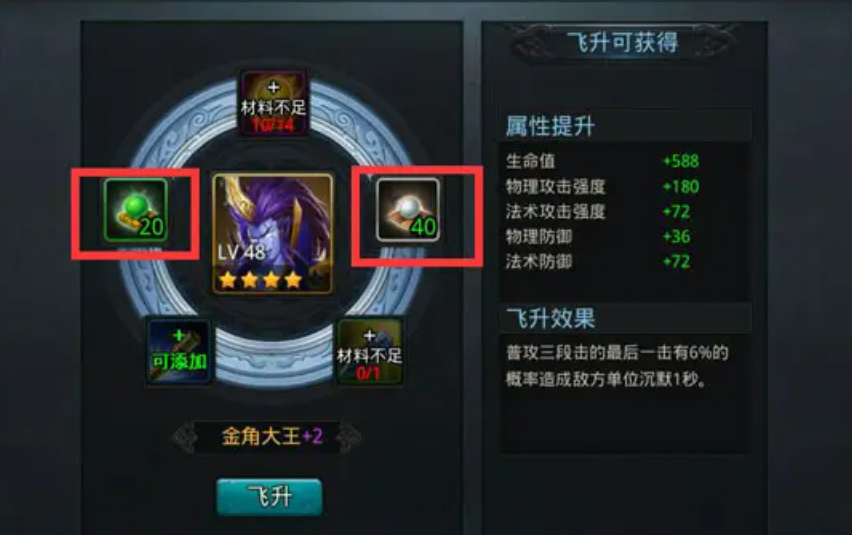The width and height of the screenshot is (852, 535).
Task: Click the 法术防御 +72 row
Action: pyautogui.click(x=598, y=261)
